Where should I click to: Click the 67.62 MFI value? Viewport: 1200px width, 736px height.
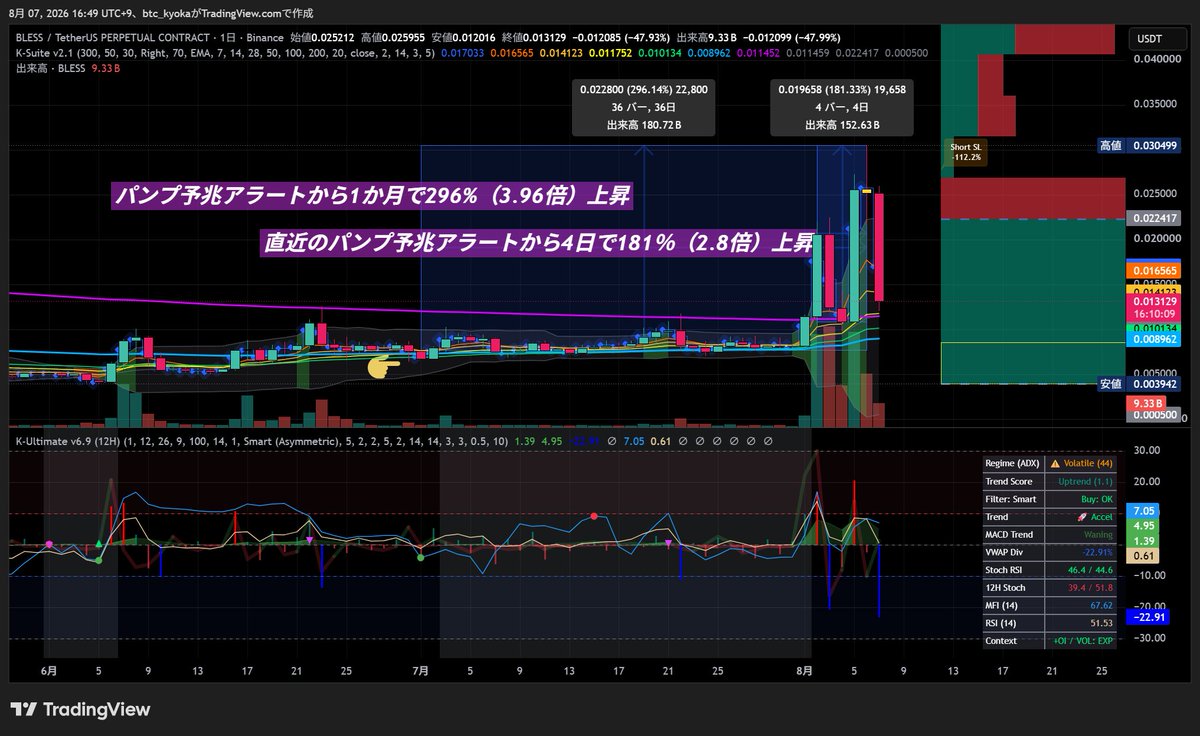[x=1101, y=605]
